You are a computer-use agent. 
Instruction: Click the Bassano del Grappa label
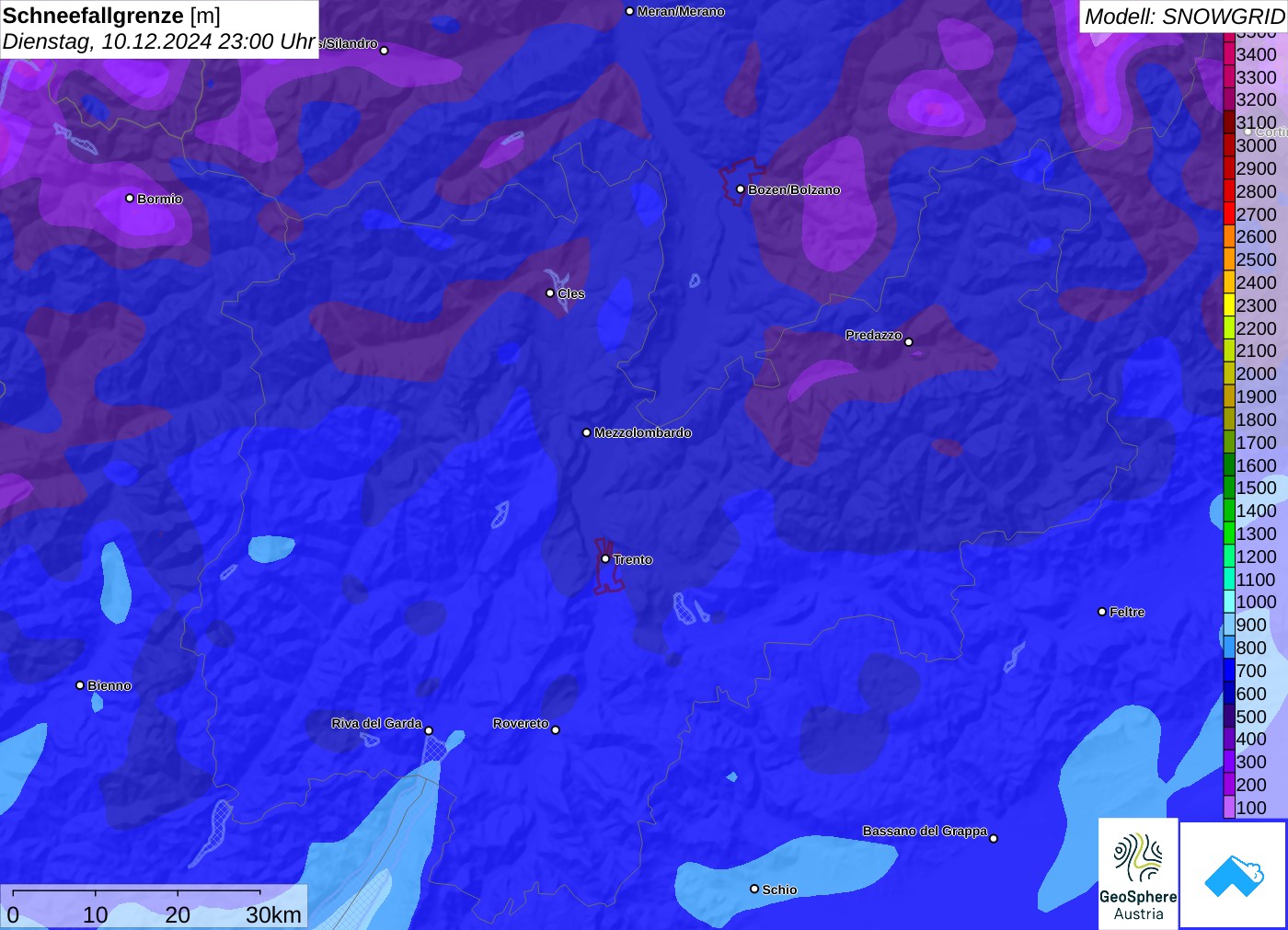coord(925,831)
